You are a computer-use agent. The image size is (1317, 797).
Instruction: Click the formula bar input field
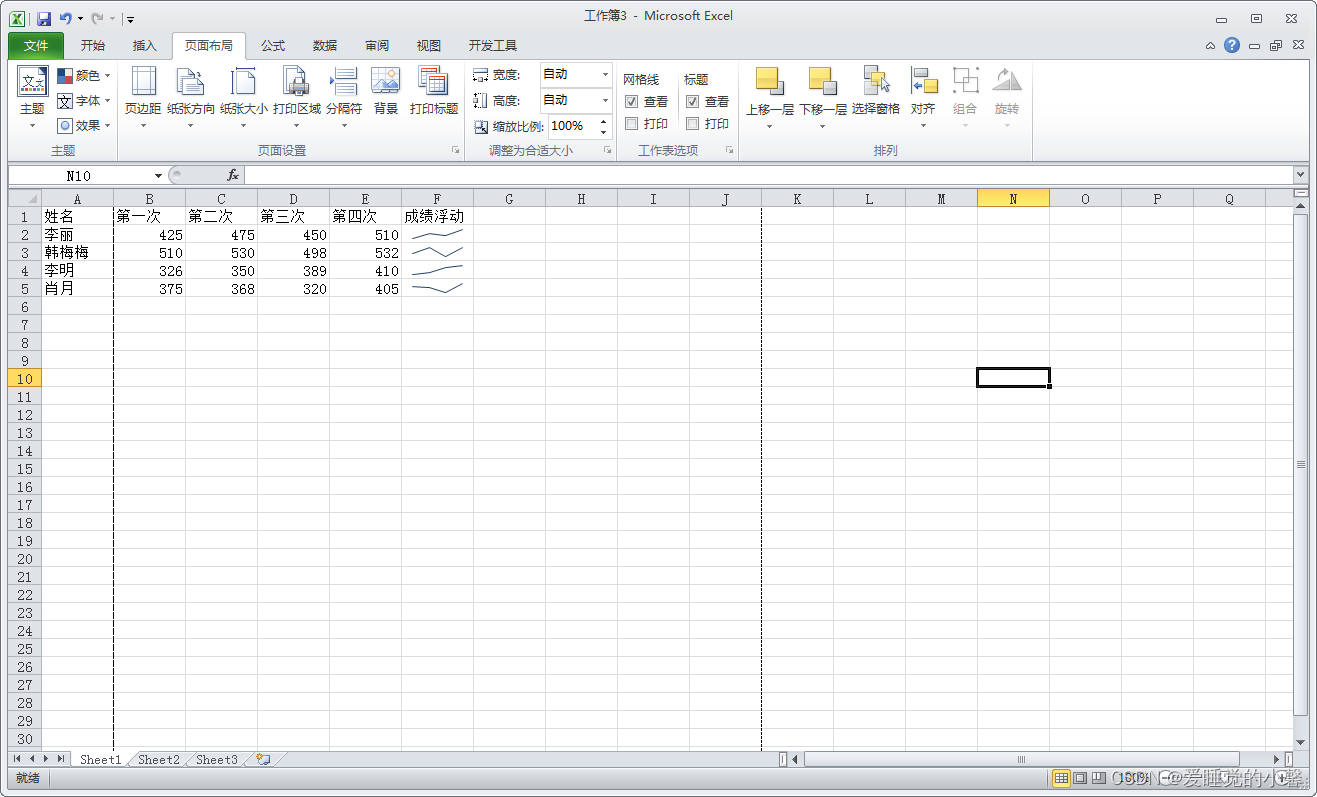pyautogui.click(x=768, y=175)
